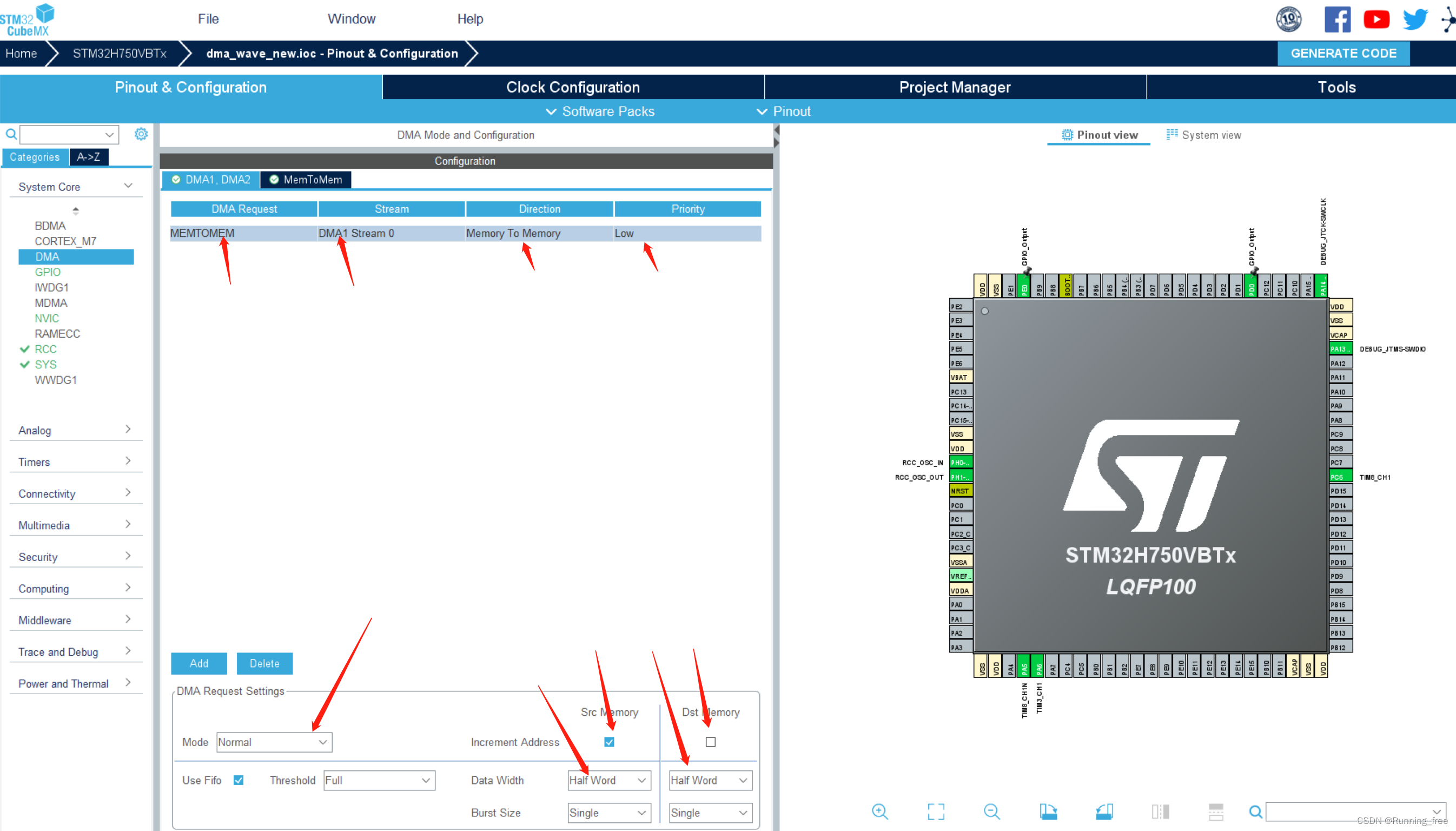Click the search magnifier beside the category filter
This screenshot has width=1456, height=831.
[11, 135]
